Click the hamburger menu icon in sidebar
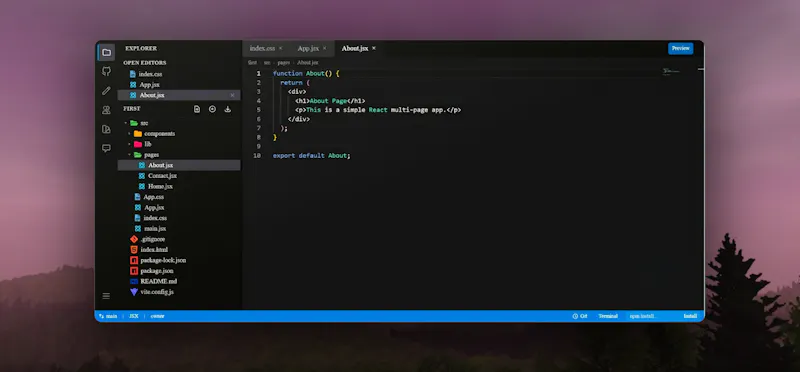Viewport: 800px width, 372px height. coord(106,296)
